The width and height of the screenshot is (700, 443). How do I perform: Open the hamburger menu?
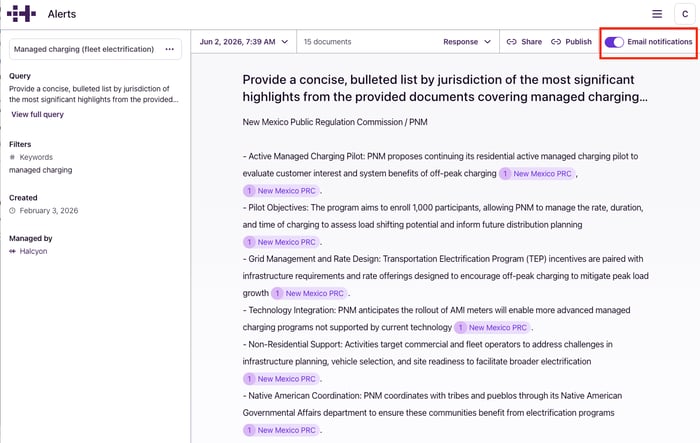[657, 14]
